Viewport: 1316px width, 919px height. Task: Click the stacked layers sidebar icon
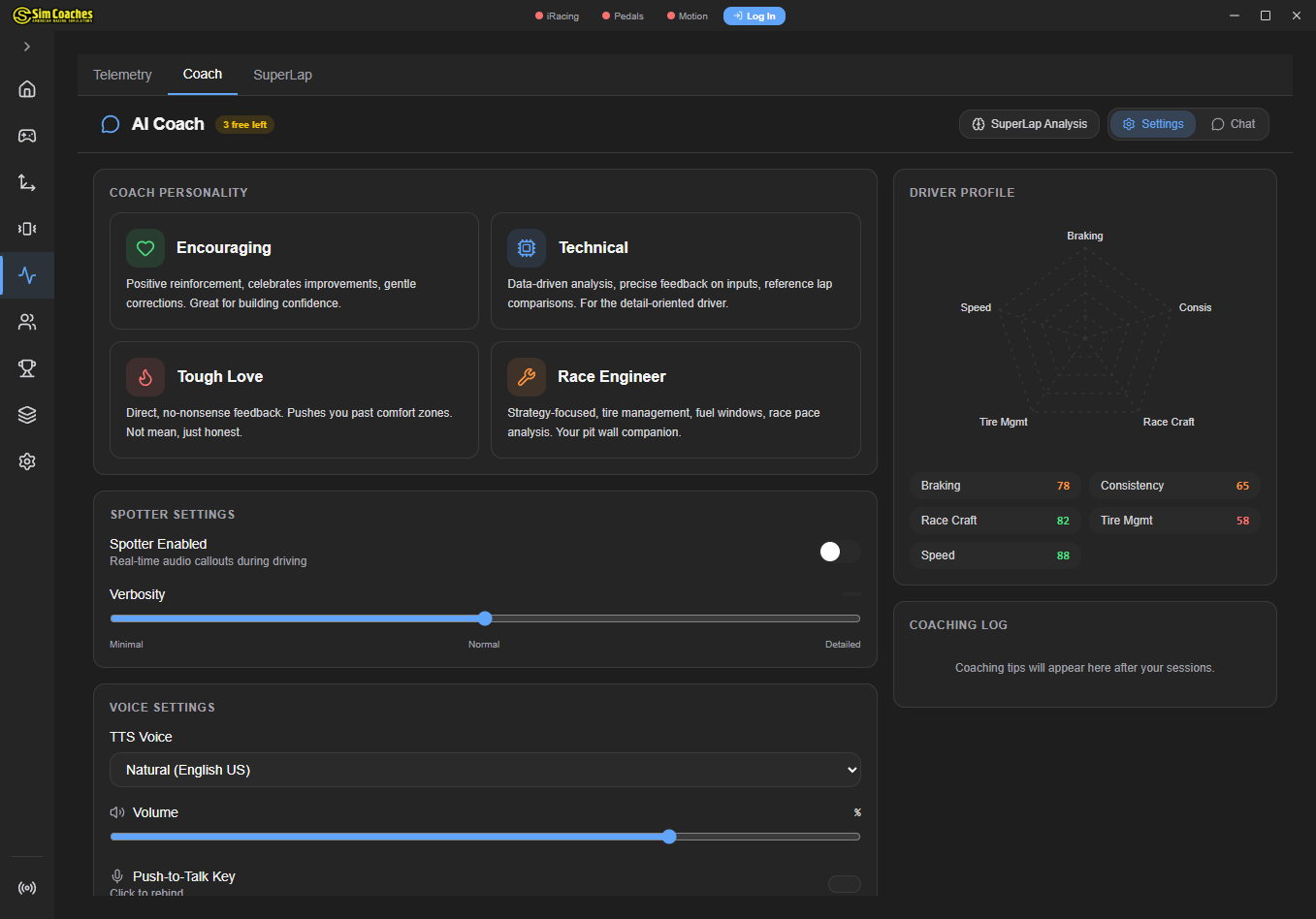[x=27, y=415]
